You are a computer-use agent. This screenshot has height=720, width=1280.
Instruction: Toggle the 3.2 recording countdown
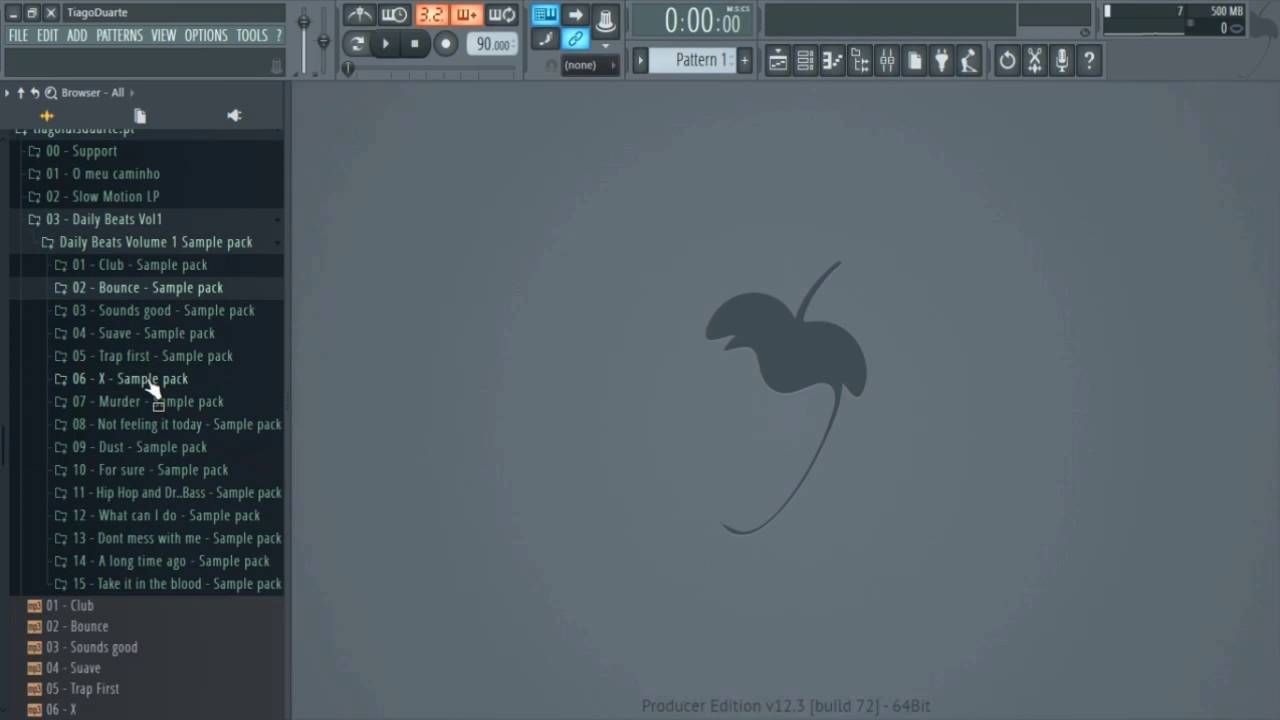click(x=431, y=15)
